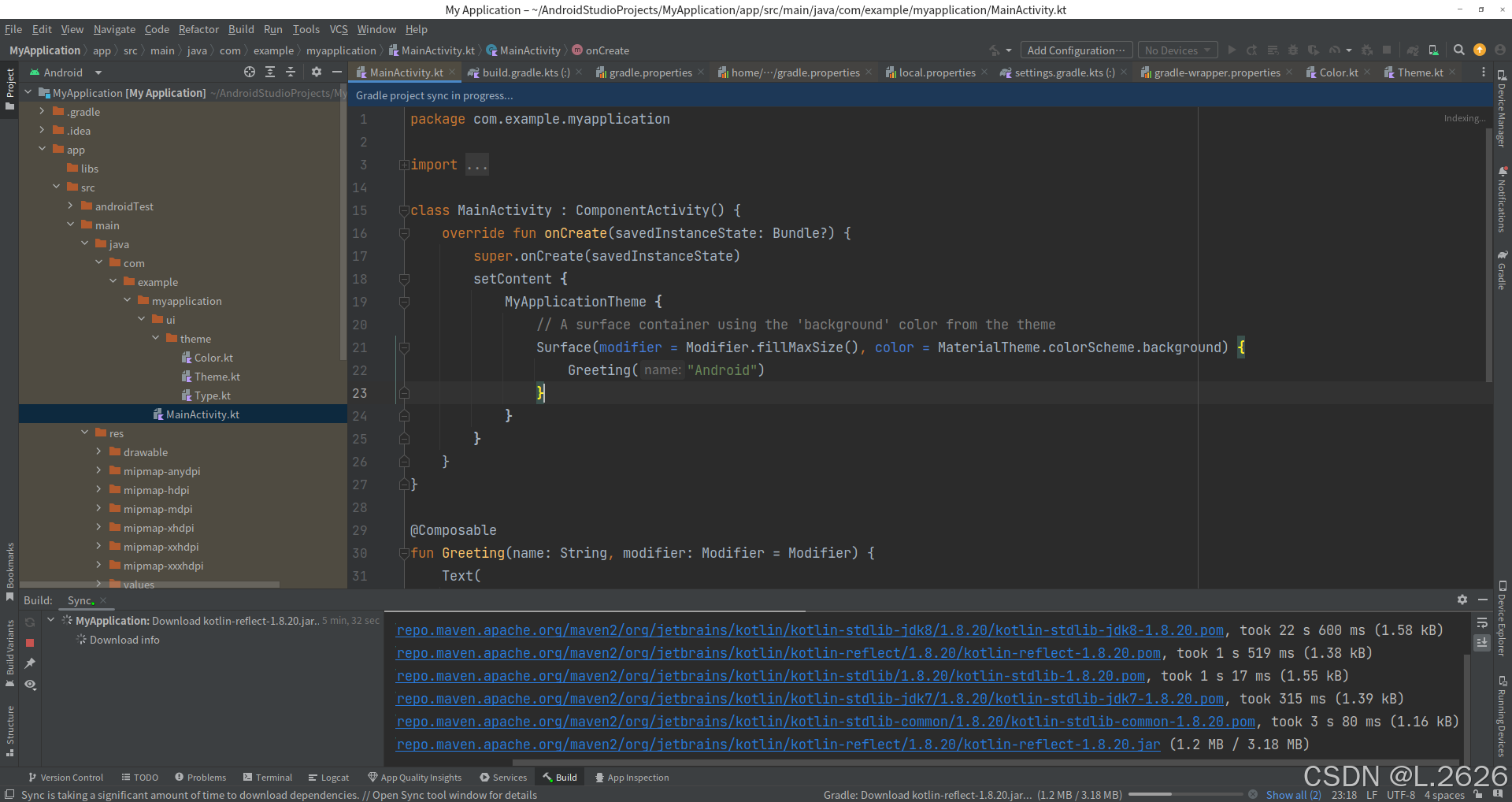This screenshot has width=1512, height=802.
Task: Open the Refactor menu
Action: click(198, 29)
